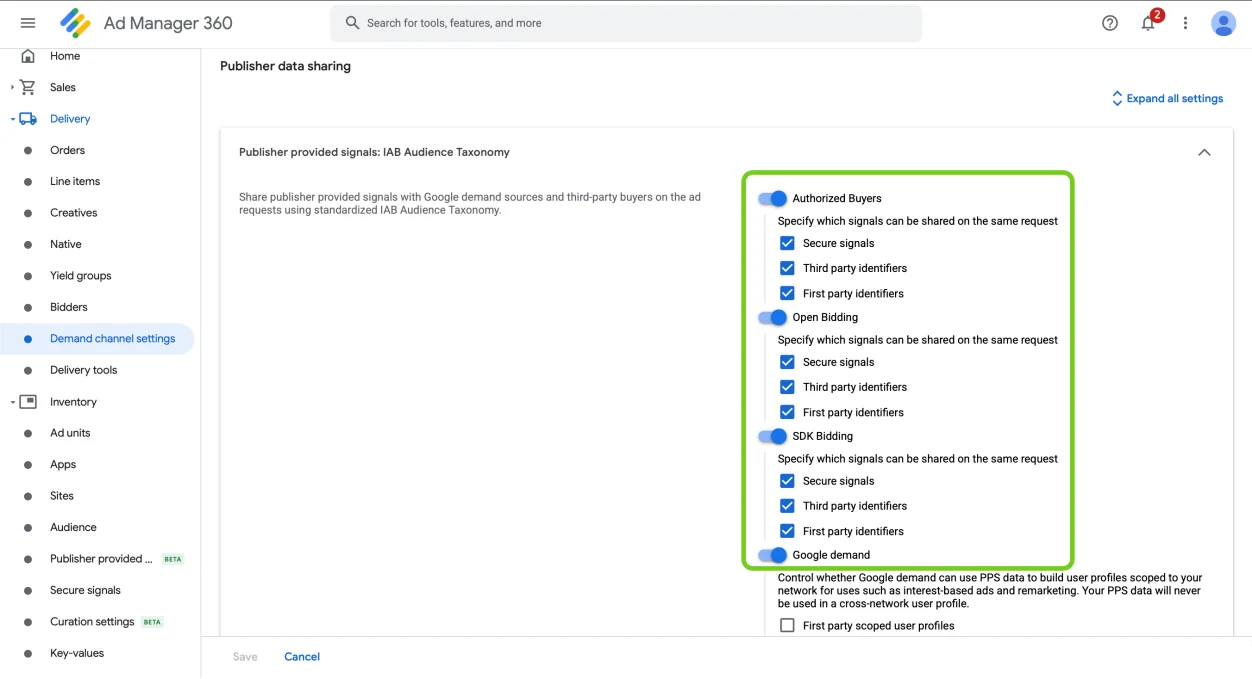Open the notifications bell

pyautogui.click(x=1148, y=23)
